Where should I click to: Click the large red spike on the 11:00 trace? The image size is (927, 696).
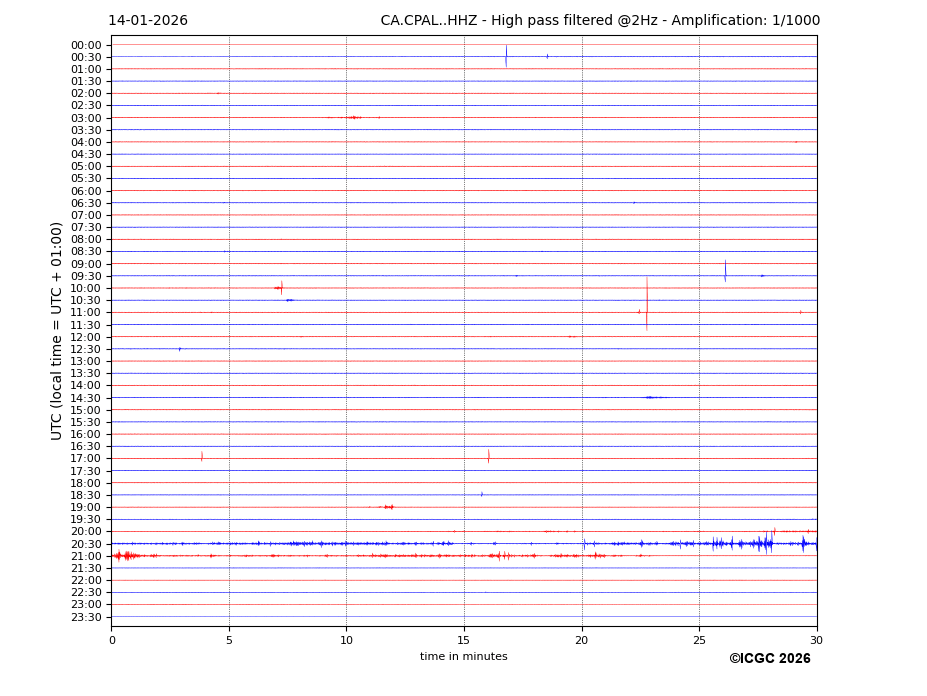pyautogui.click(x=646, y=305)
